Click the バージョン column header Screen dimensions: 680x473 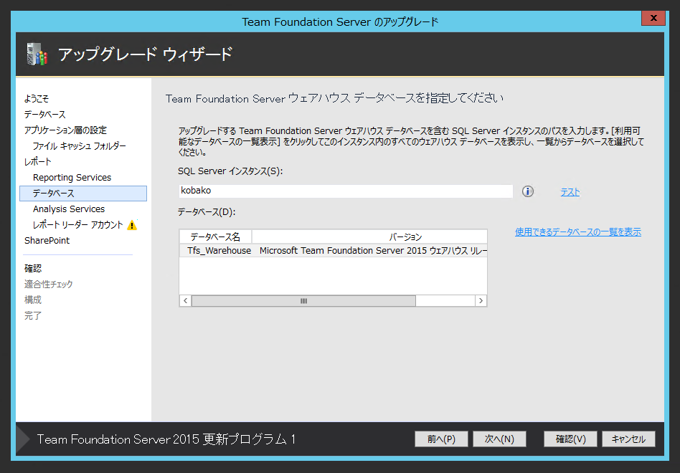[x=369, y=237]
